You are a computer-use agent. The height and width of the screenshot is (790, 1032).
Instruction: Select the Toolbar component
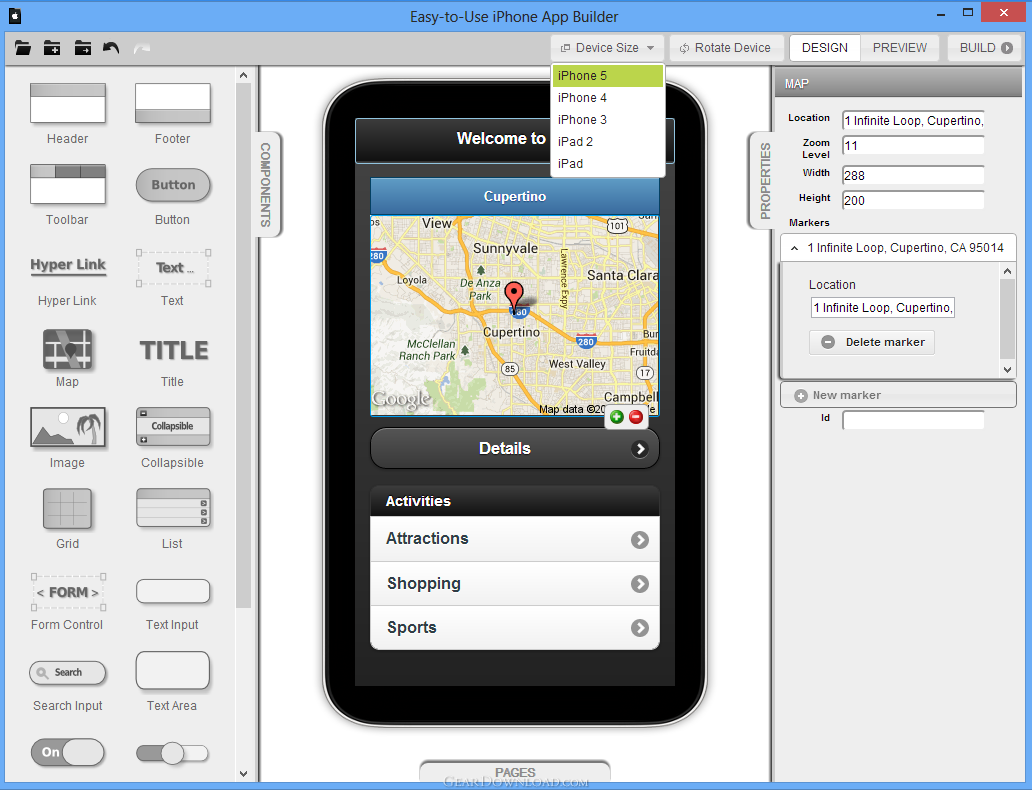tap(67, 195)
